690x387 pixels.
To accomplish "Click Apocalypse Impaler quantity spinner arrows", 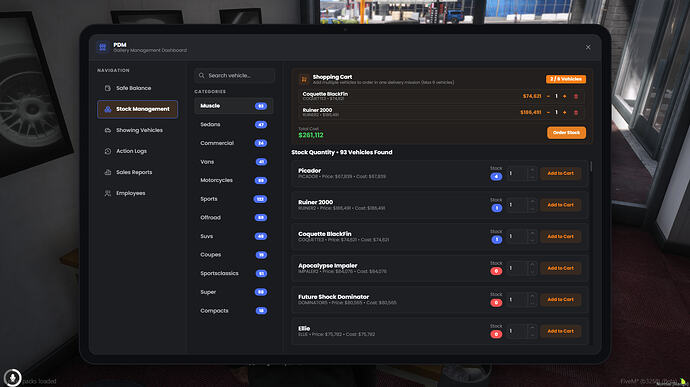I will (x=532, y=268).
